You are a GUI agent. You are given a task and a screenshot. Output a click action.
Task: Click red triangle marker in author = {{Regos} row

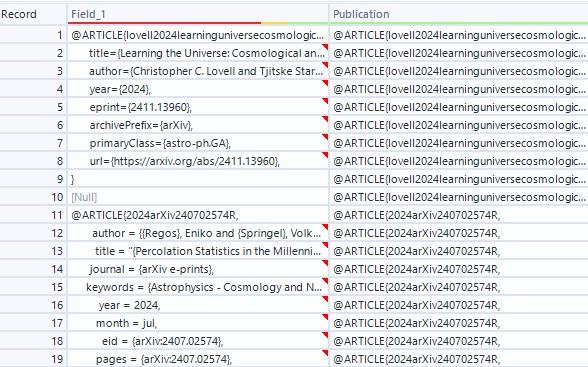click(325, 227)
